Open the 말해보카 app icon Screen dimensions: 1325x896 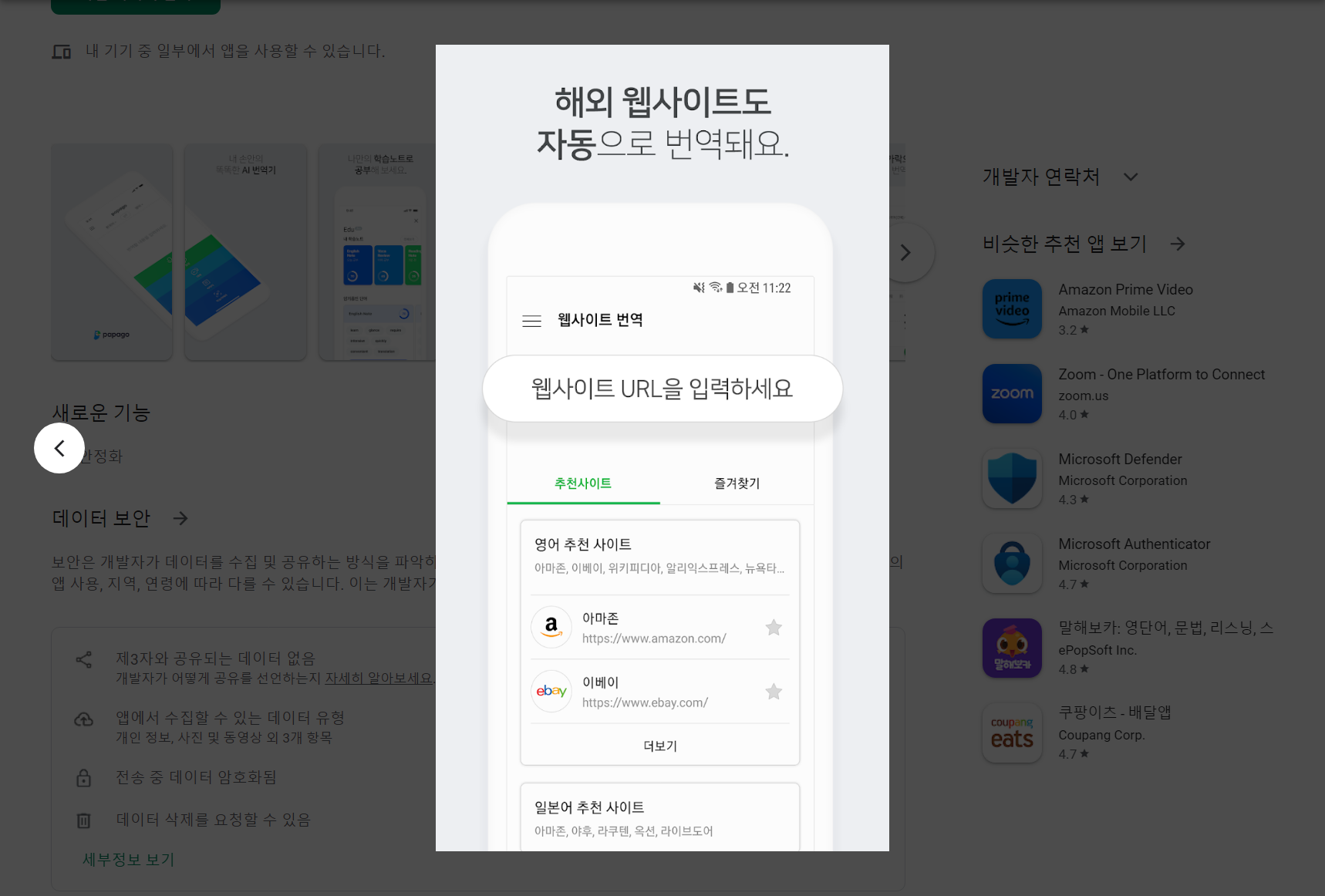click(x=1012, y=648)
